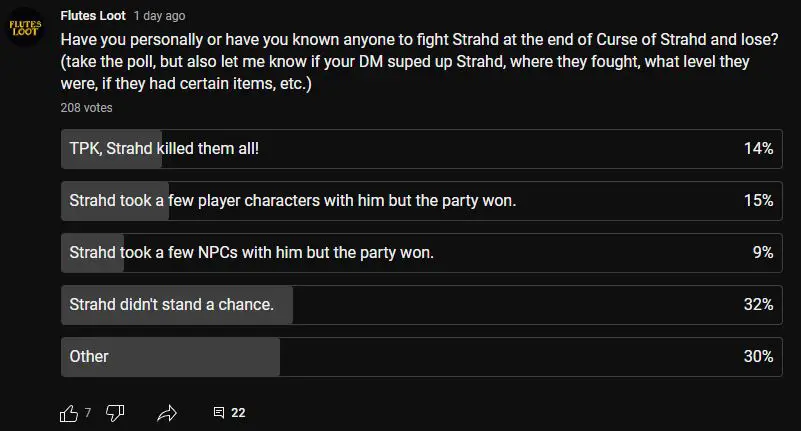Share the post using the arrow icon

click(167, 413)
